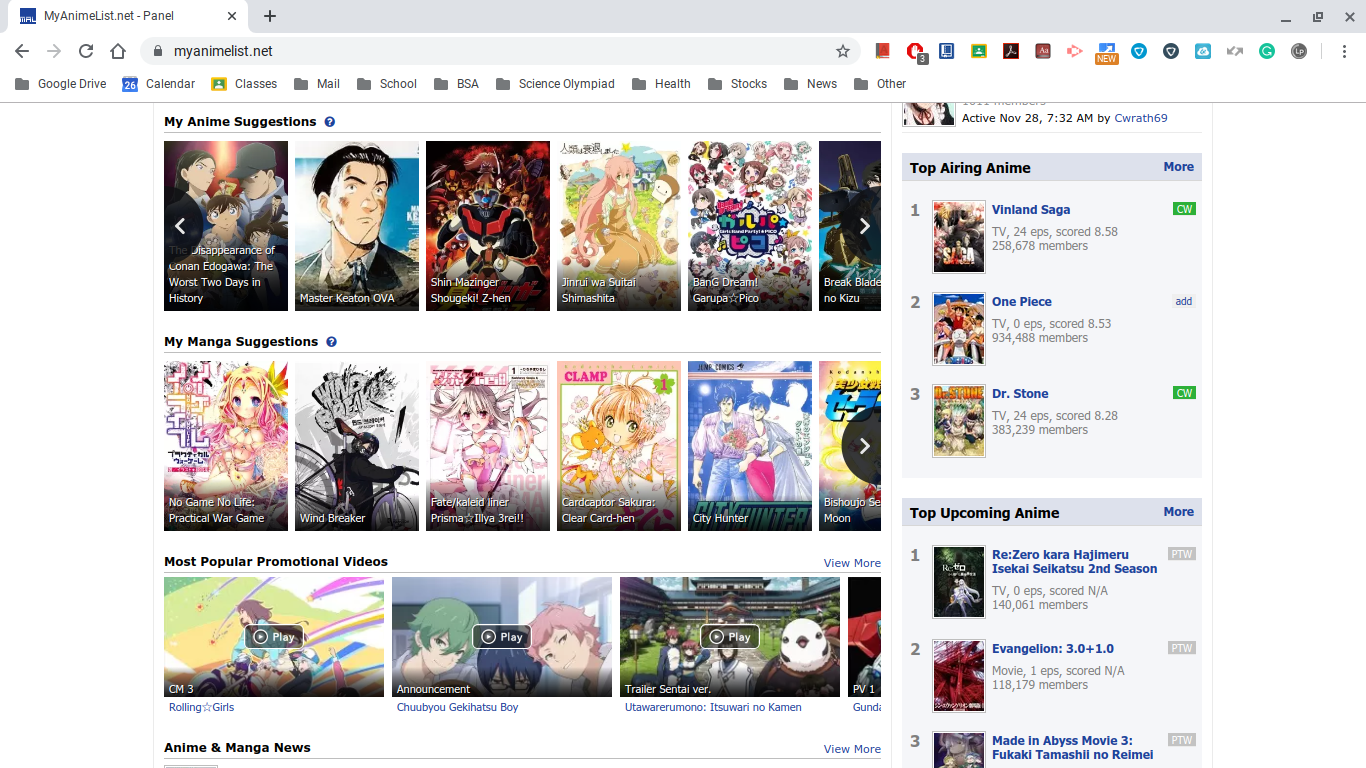Click the CW status on Dr. Stone
Image resolution: width=1366 pixels, height=768 pixels.
tap(1184, 393)
